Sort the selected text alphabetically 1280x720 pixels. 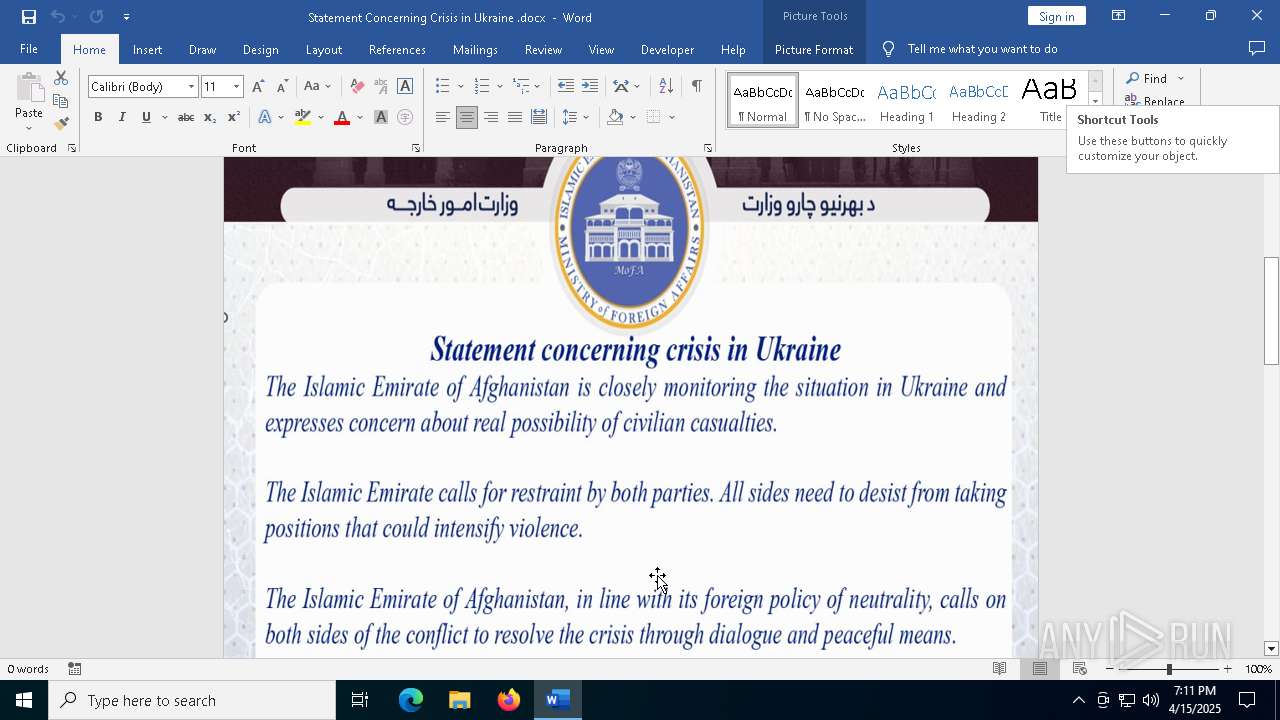tap(666, 87)
